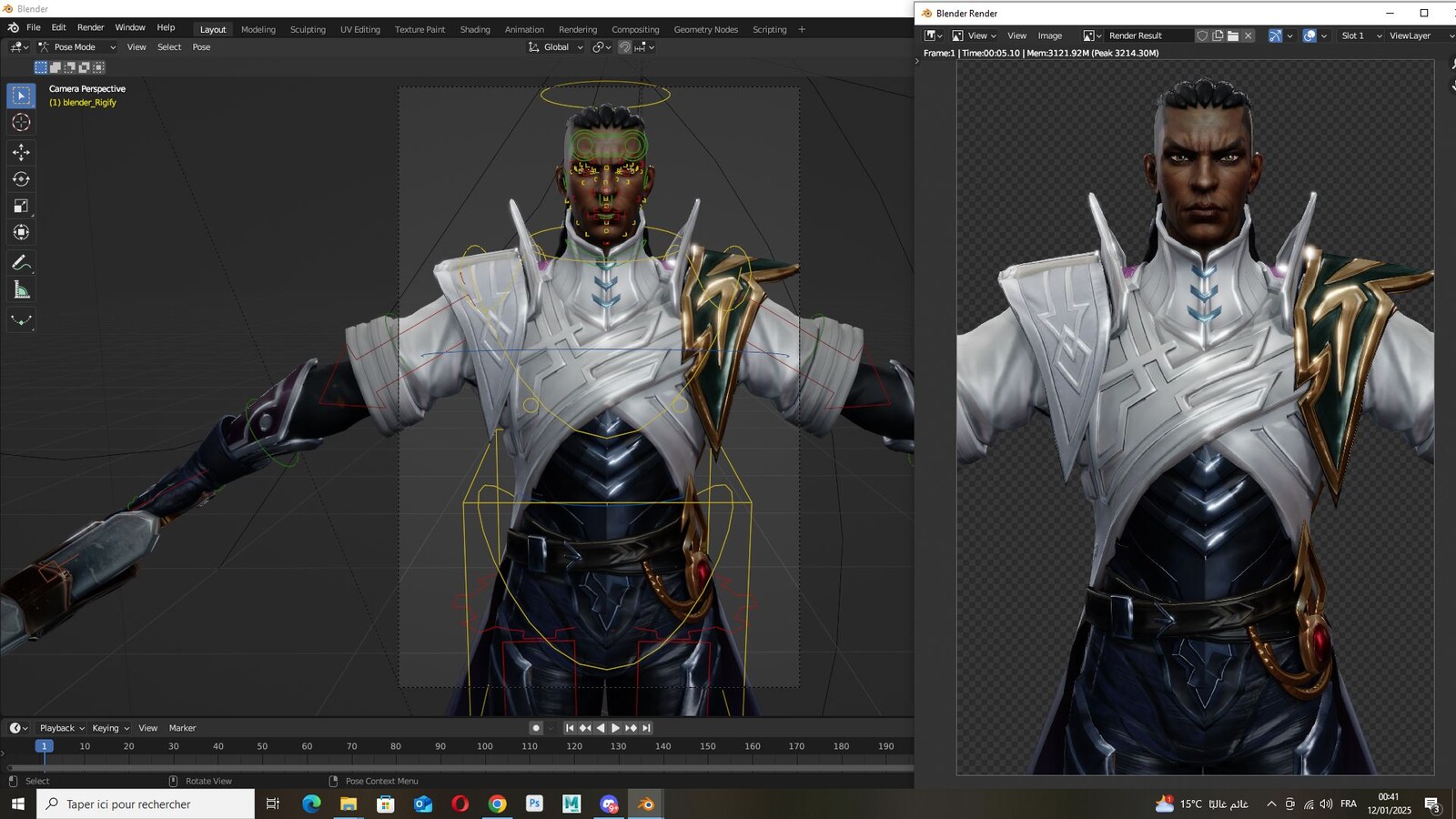The width and height of the screenshot is (1456, 819).
Task: Click current frame indicator 1
Action: [44, 746]
